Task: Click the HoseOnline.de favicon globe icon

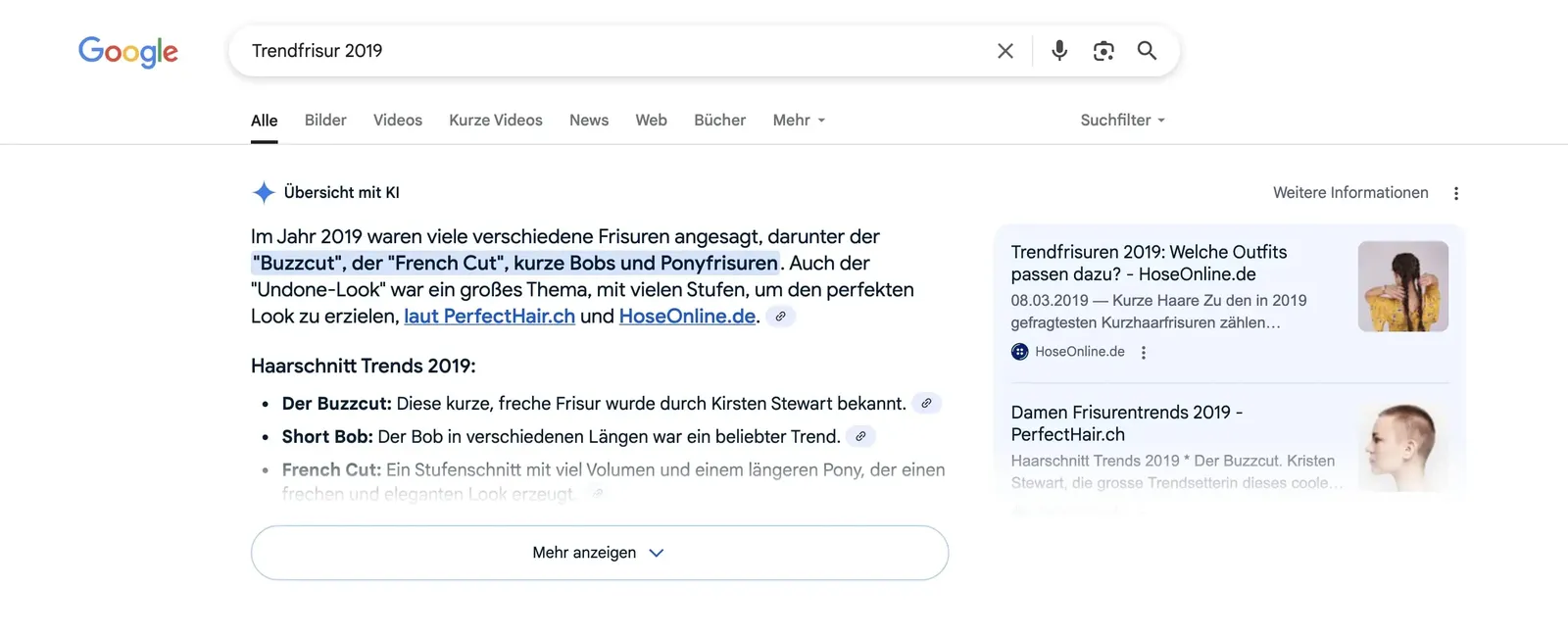Action: pyautogui.click(x=1019, y=352)
